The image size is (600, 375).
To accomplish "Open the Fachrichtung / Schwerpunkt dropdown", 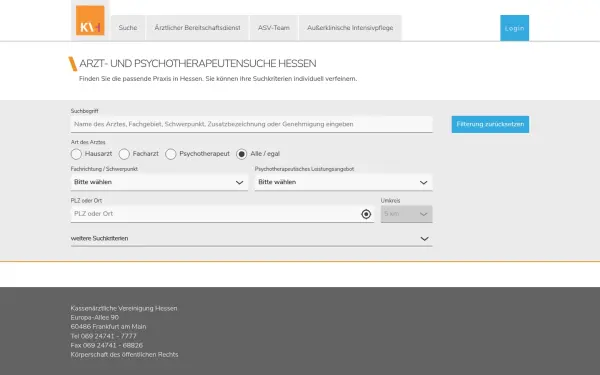I will pyautogui.click(x=159, y=182).
